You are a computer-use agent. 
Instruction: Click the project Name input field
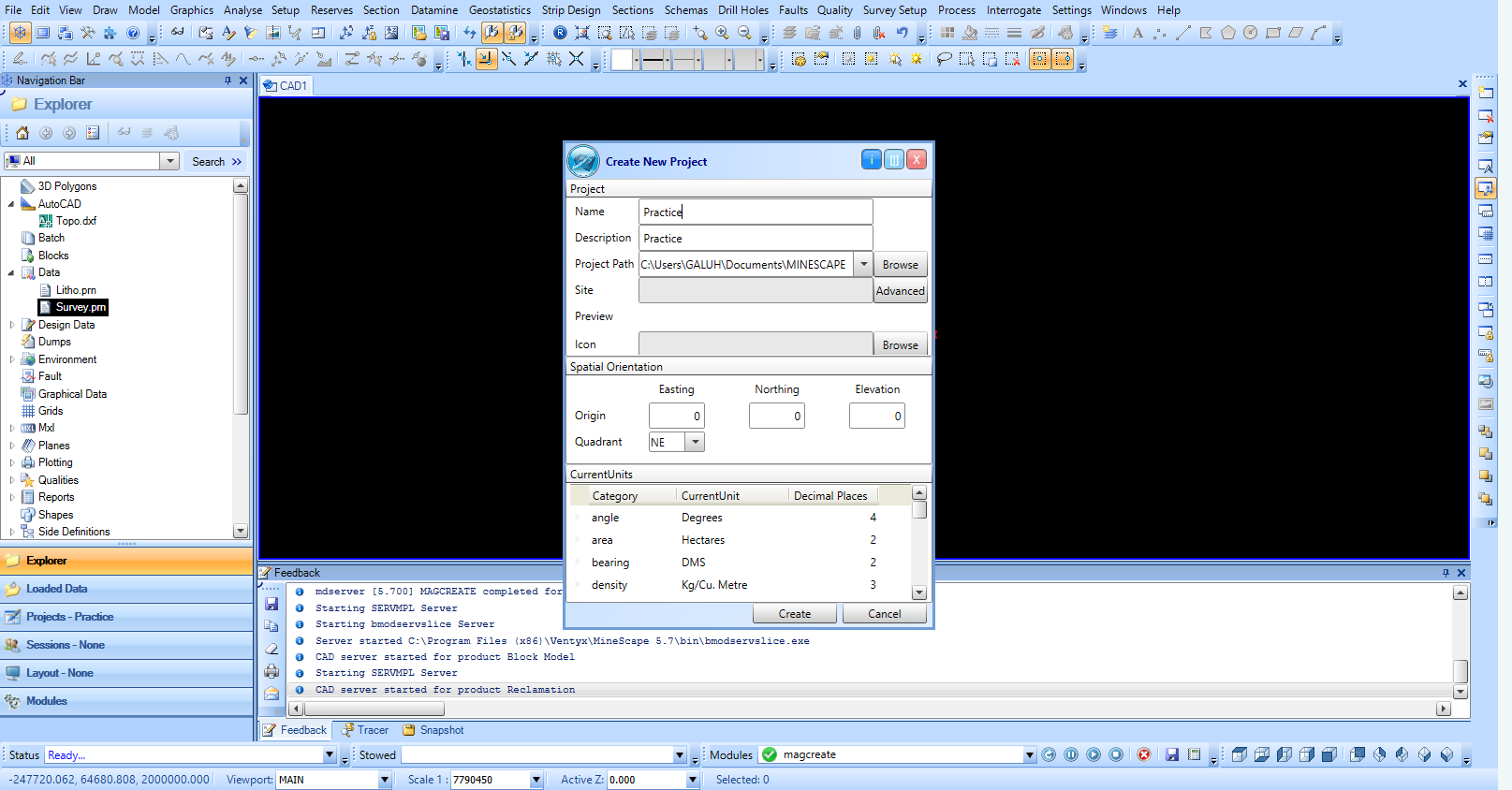click(x=756, y=212)
